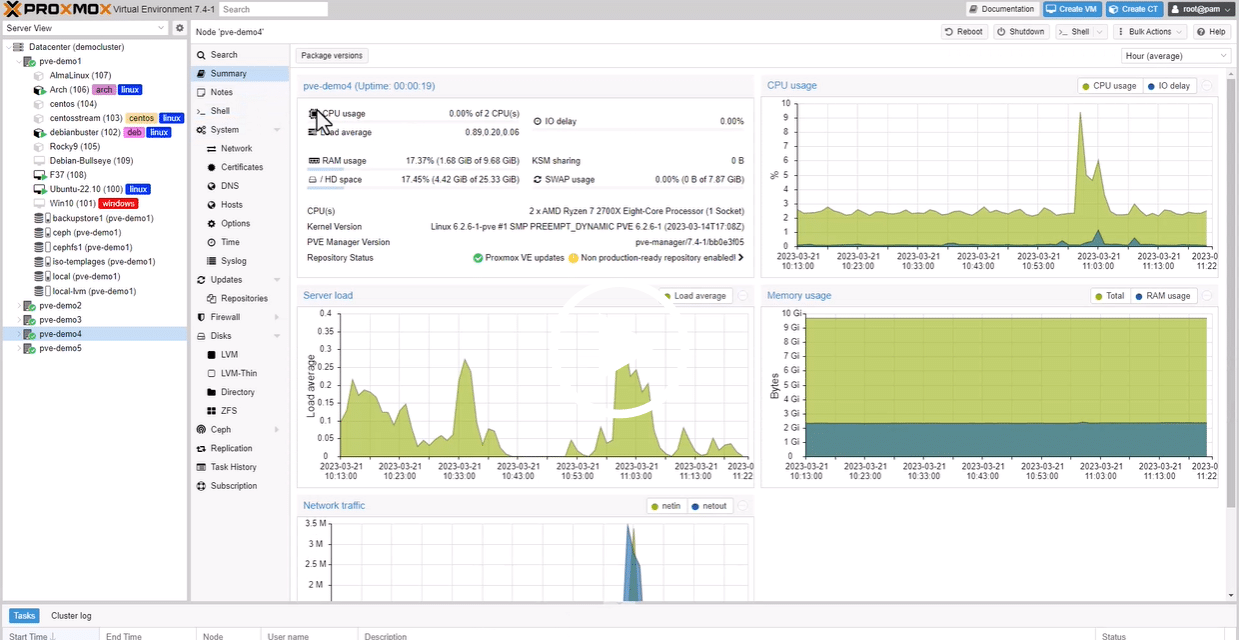Click the Certificates badge icon

point(211,167)
